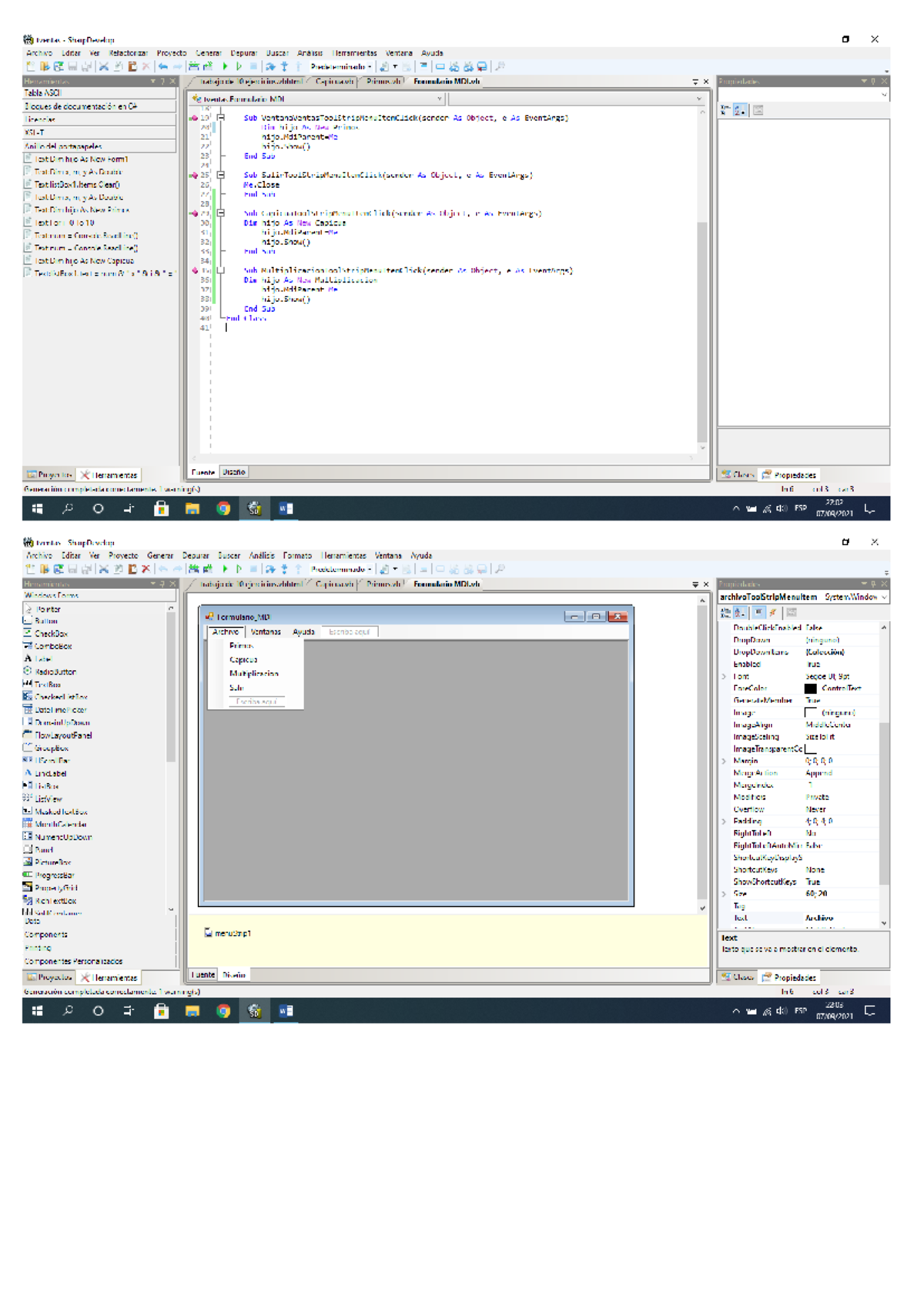This screenshot has width=924, height=1306.
Task: Open Chrome from the taskbar under the code-editor window
Action: 223,508
